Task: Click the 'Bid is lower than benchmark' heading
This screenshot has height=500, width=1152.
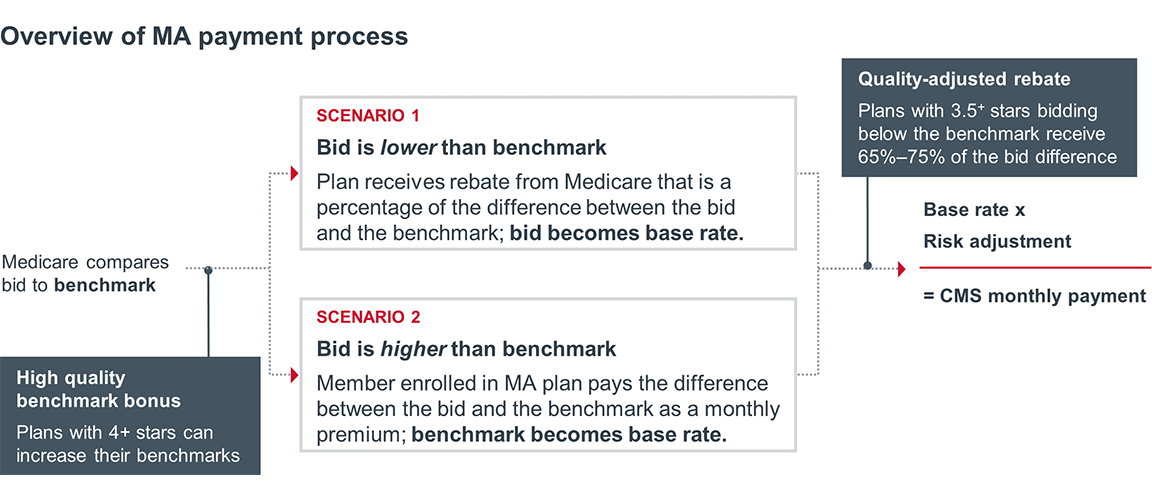Action: [x=462, y=148]
